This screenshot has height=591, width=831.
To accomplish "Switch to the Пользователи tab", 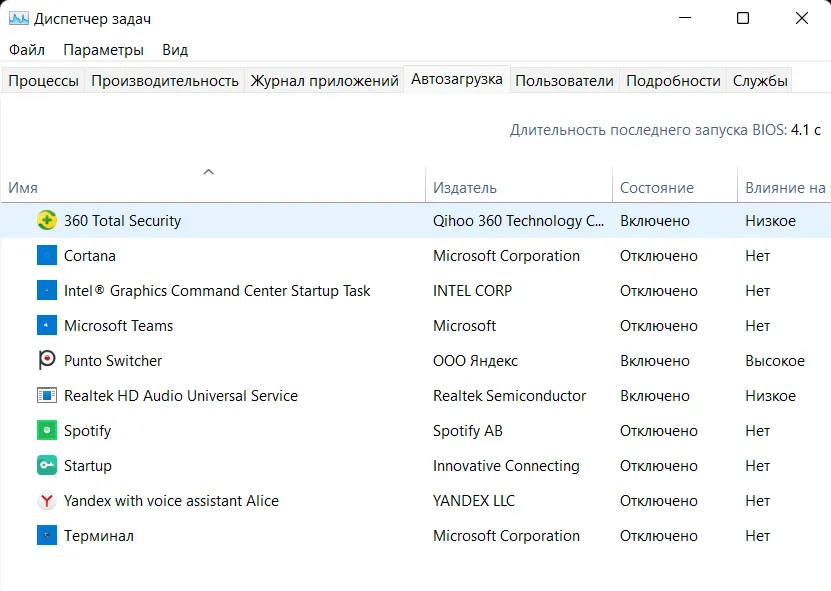I will 564,81.
